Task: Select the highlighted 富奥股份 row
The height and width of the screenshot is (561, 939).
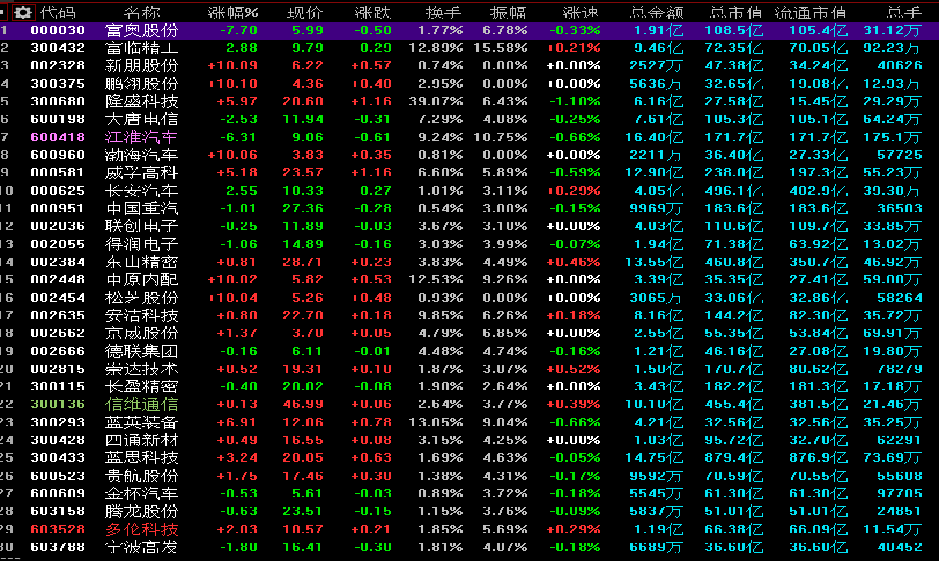Action: (142, 30)
